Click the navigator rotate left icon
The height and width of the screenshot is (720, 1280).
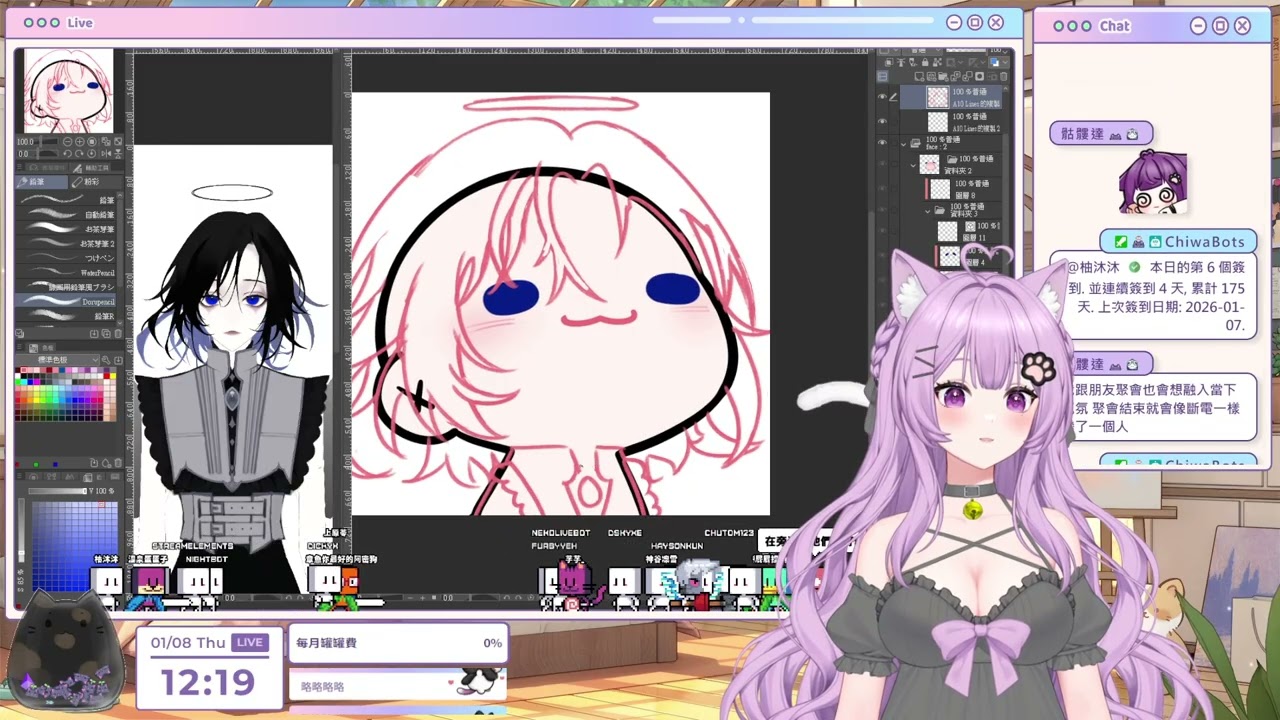[x=67, y=154]
